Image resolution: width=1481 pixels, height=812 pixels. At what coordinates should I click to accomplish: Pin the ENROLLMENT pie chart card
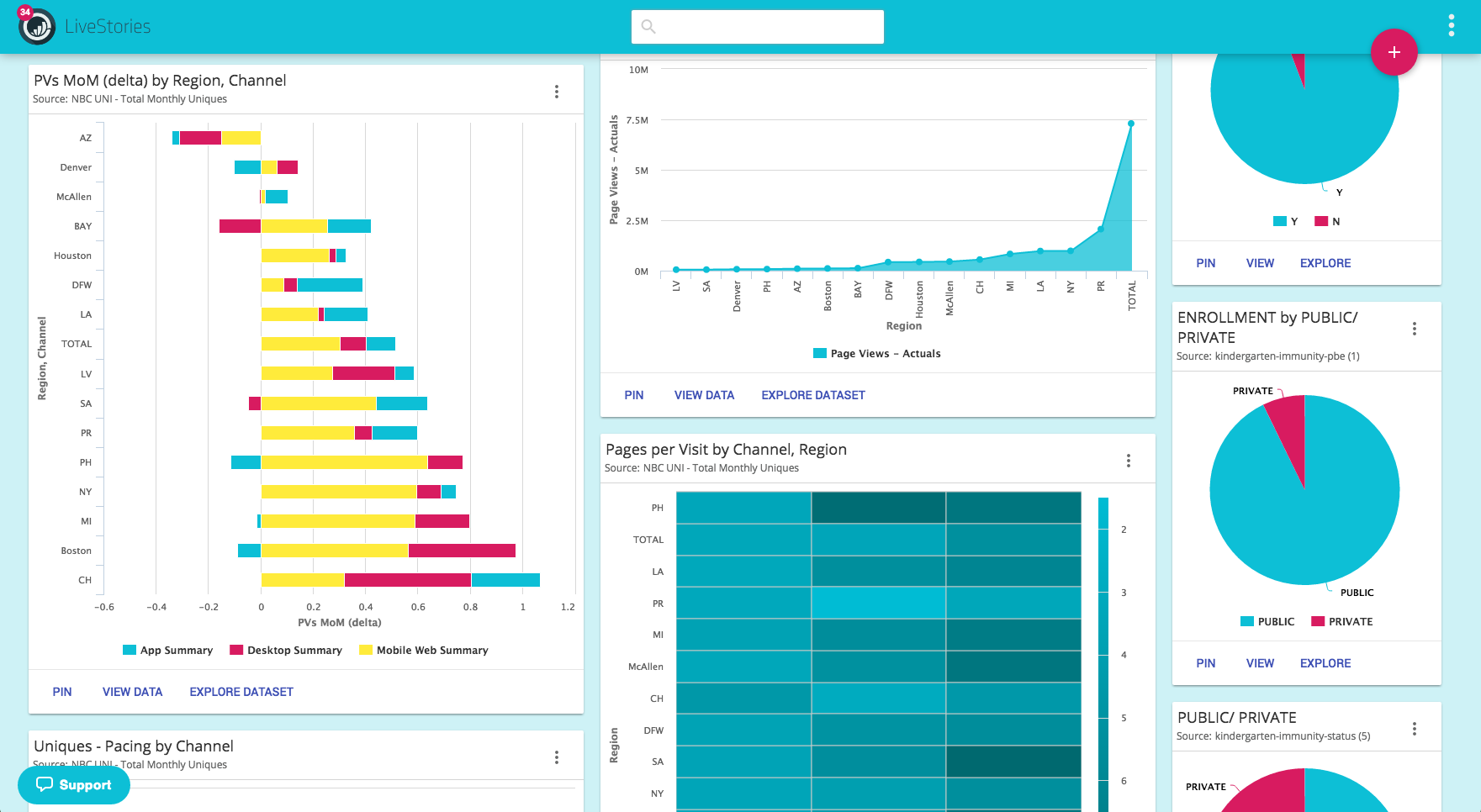pyautogui.click(x=1206, y=663)
